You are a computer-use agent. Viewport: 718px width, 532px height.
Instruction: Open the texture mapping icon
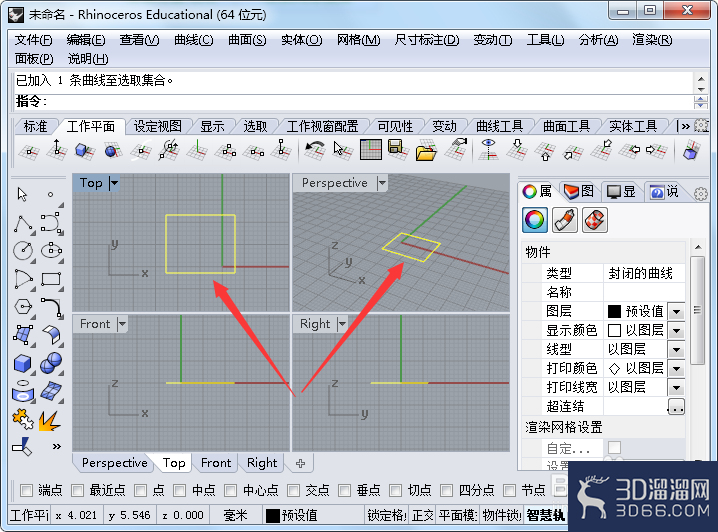pos(595,220)
